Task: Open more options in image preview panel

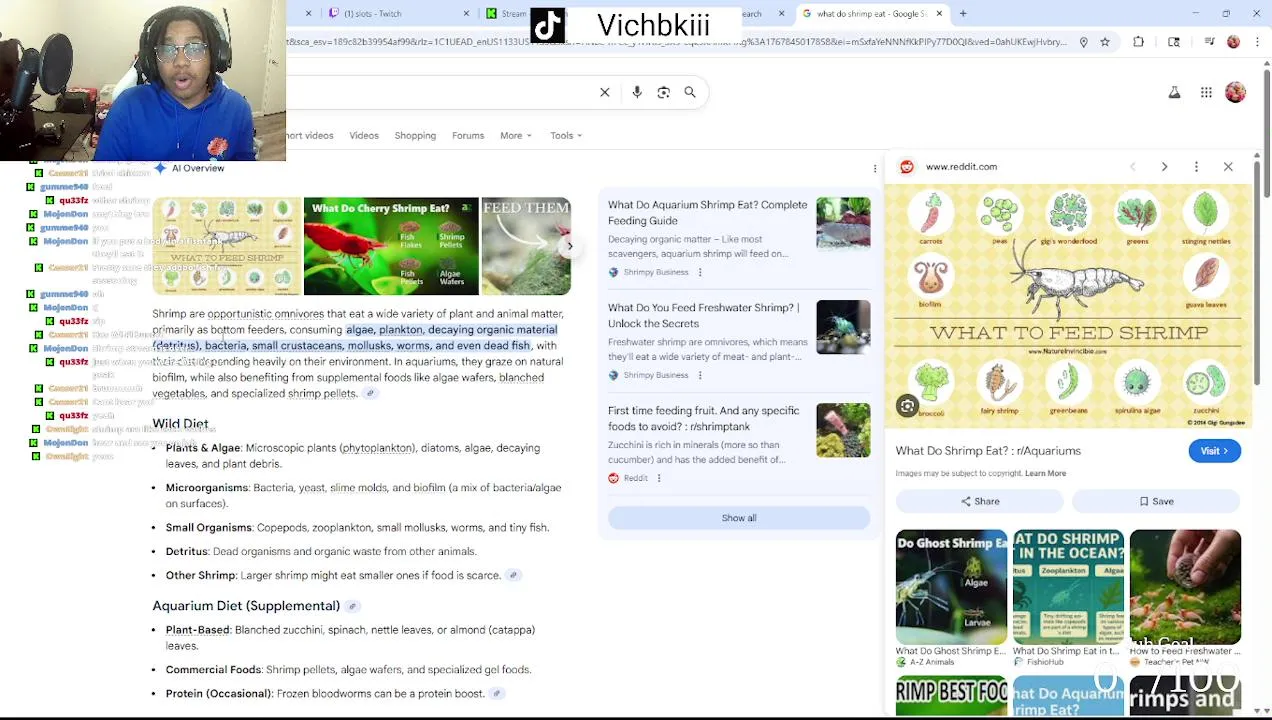Action: (1196, 167)
